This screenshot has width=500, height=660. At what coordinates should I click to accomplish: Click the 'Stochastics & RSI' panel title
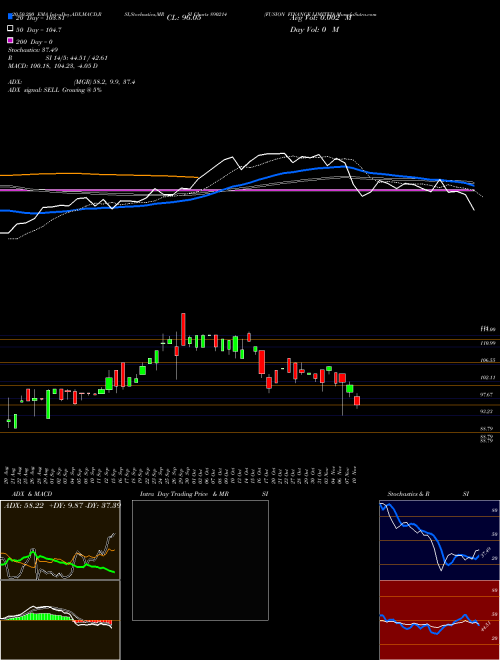pos(428,494)
